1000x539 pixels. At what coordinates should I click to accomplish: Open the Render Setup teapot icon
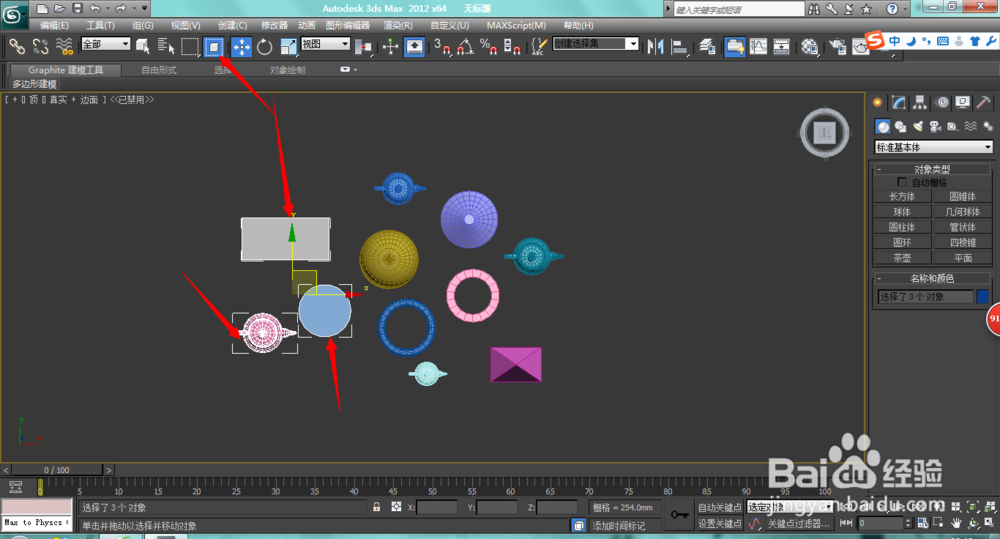tap(837, 47)
